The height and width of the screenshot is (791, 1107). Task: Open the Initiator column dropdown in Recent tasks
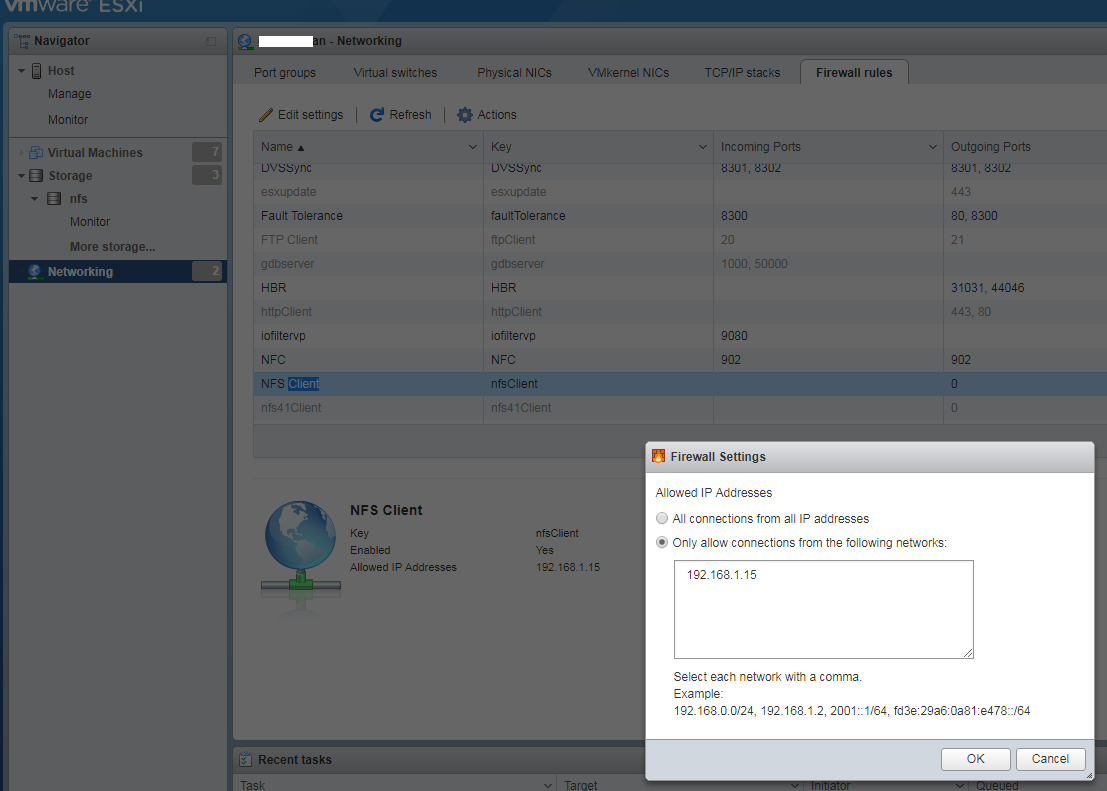point(959,785)
